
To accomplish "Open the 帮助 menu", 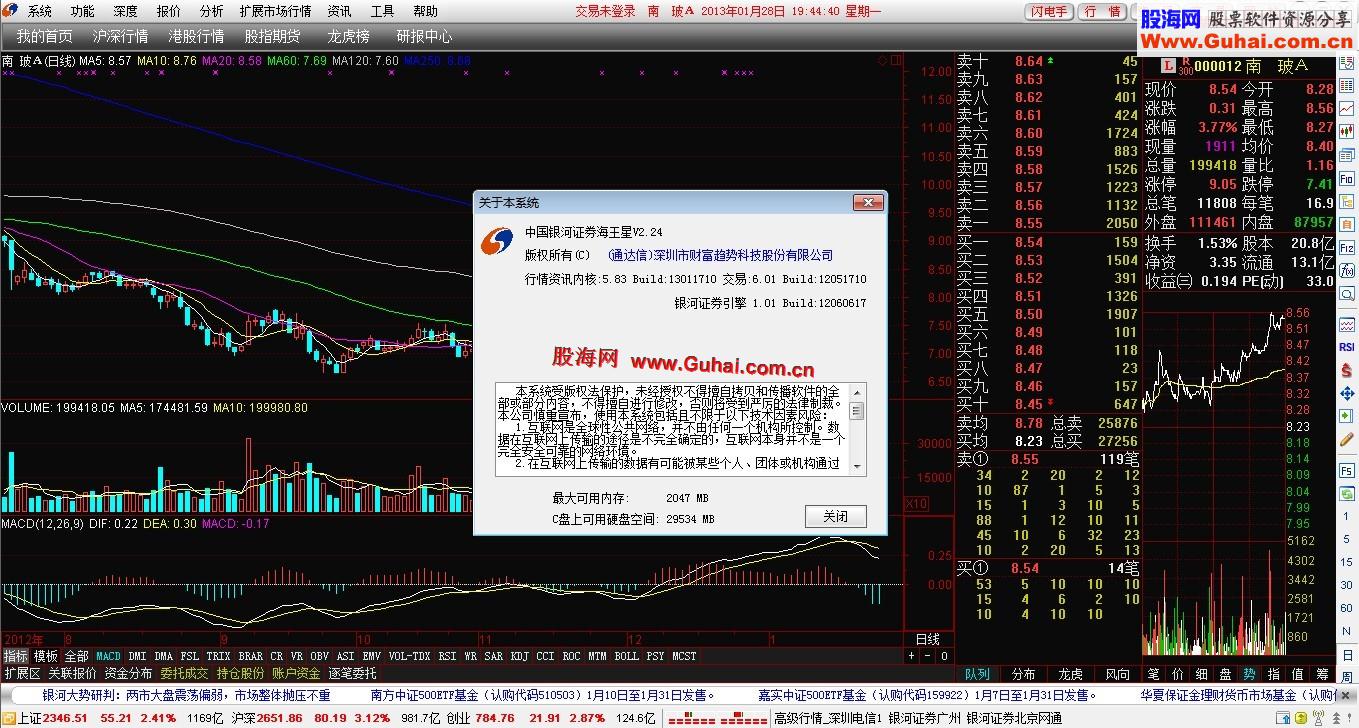I will coord(425,11).
